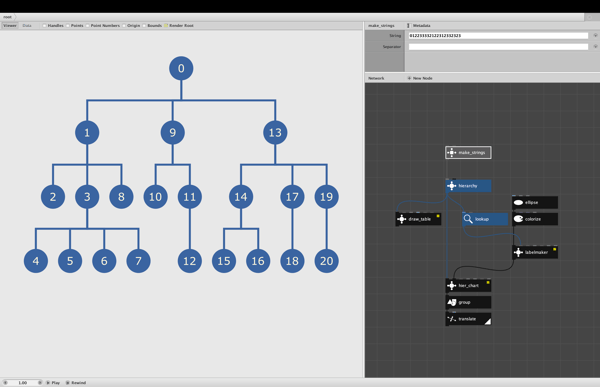The height and width of the screenshot is (387, 600).
Task: Click yellow marker on labelmaker node
Action: pos(554,250)
